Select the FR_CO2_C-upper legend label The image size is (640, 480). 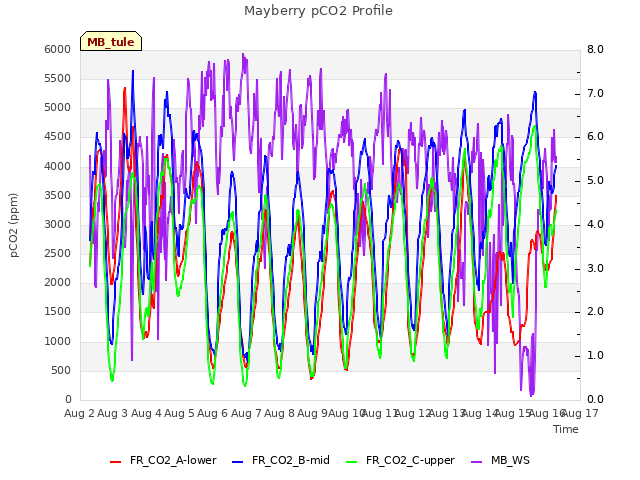coord(410,460)
